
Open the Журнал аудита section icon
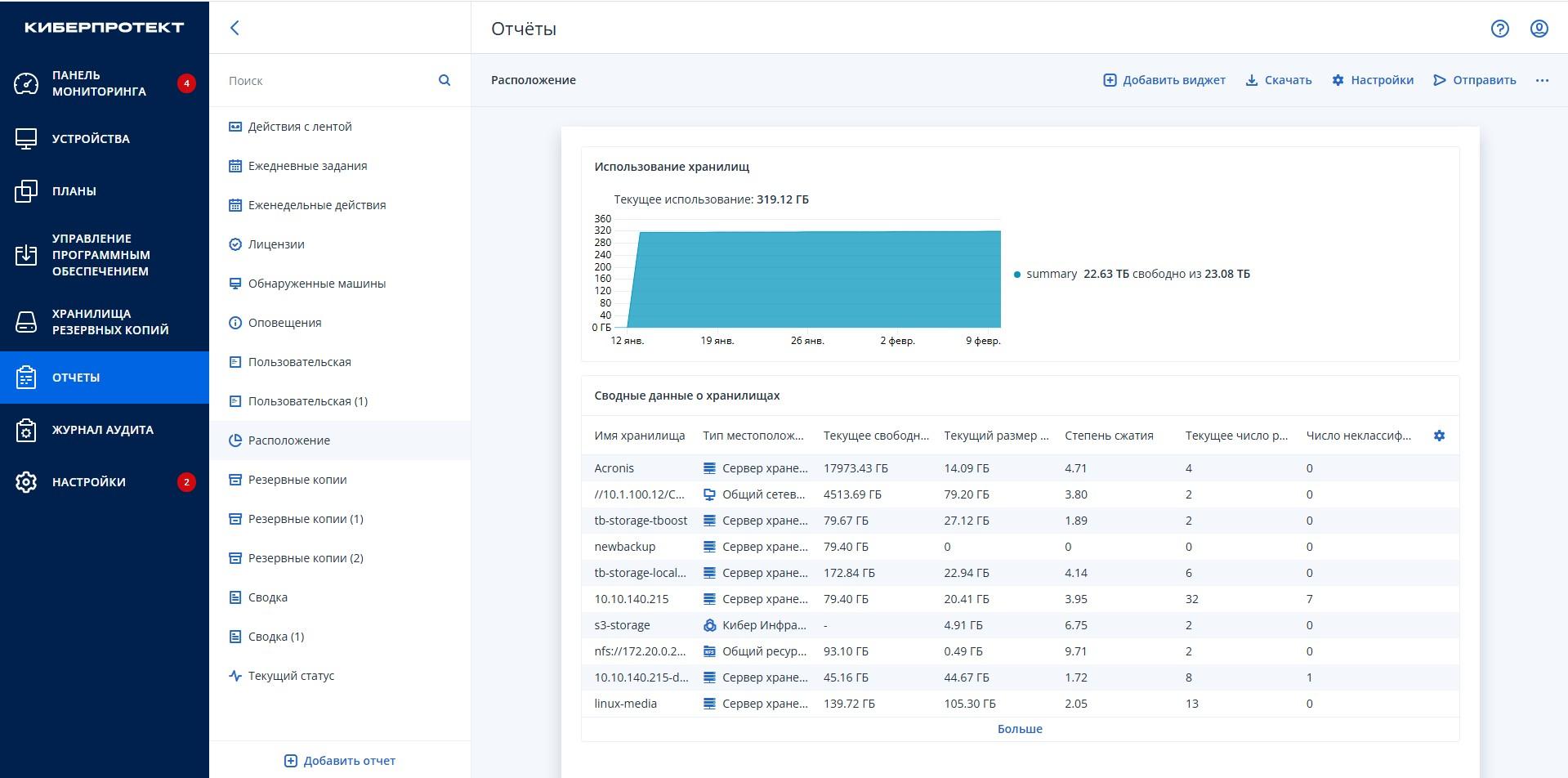[x=26, y=430]
